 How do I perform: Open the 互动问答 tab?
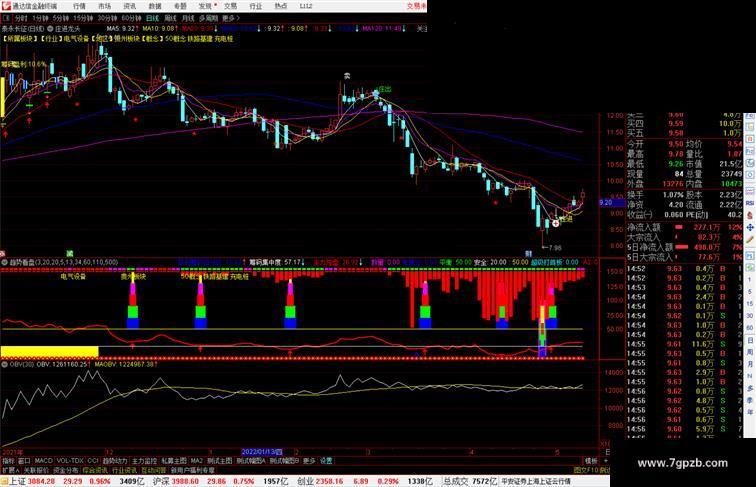point(153,470)
